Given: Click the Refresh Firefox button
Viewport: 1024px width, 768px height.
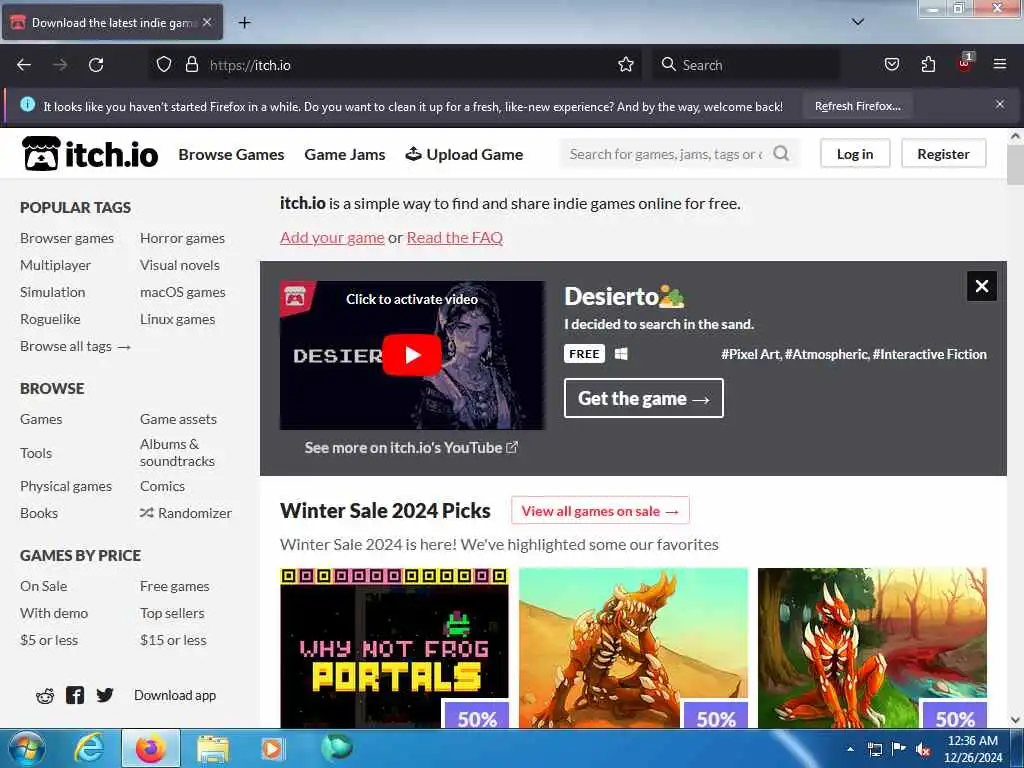Looking at the screenshot, I should (x=857, y=106).
